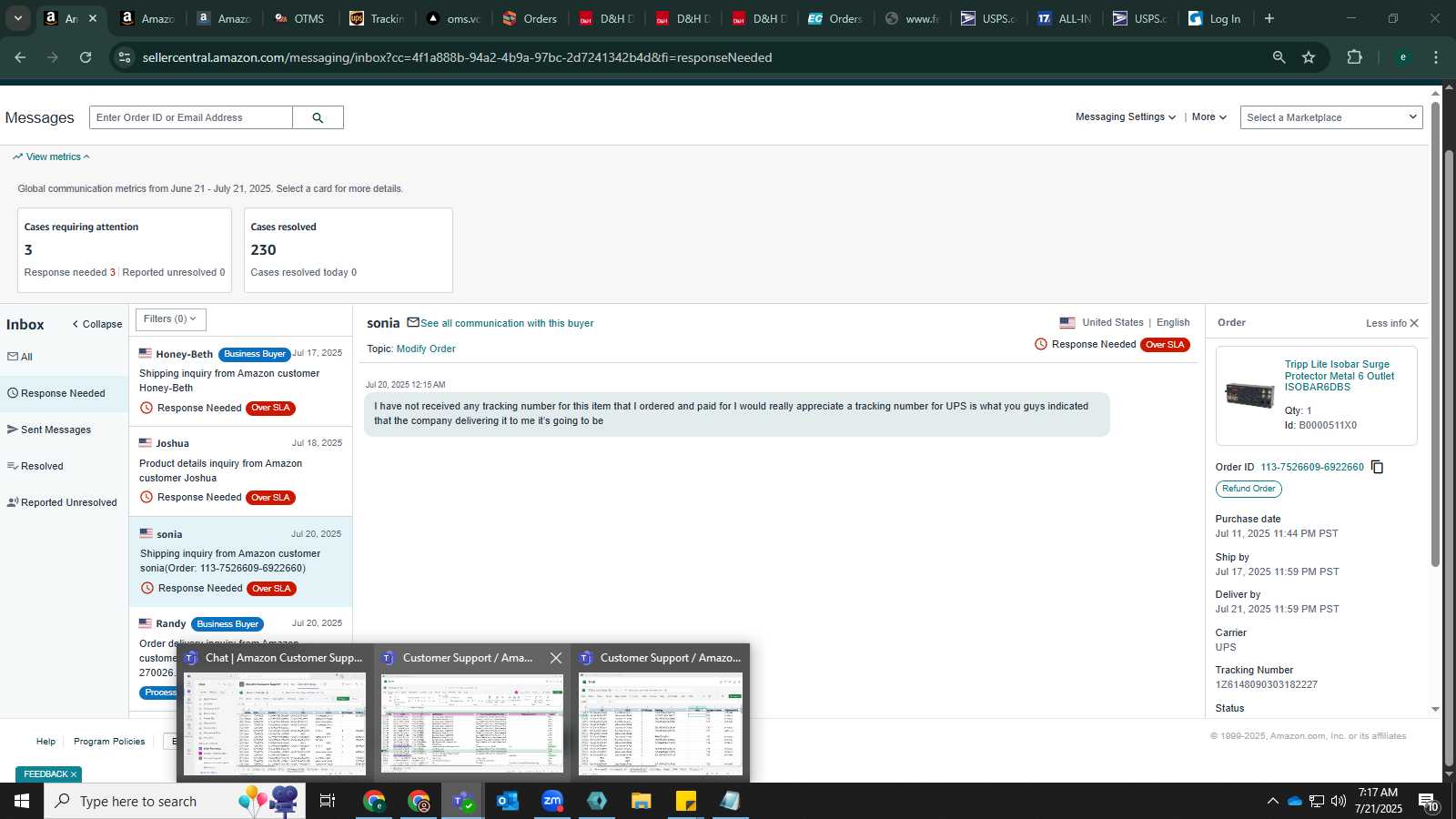Click the taskbar clock showing 7:17 AM
Screen dimensions: 1456x819
tap(1378, 801)
